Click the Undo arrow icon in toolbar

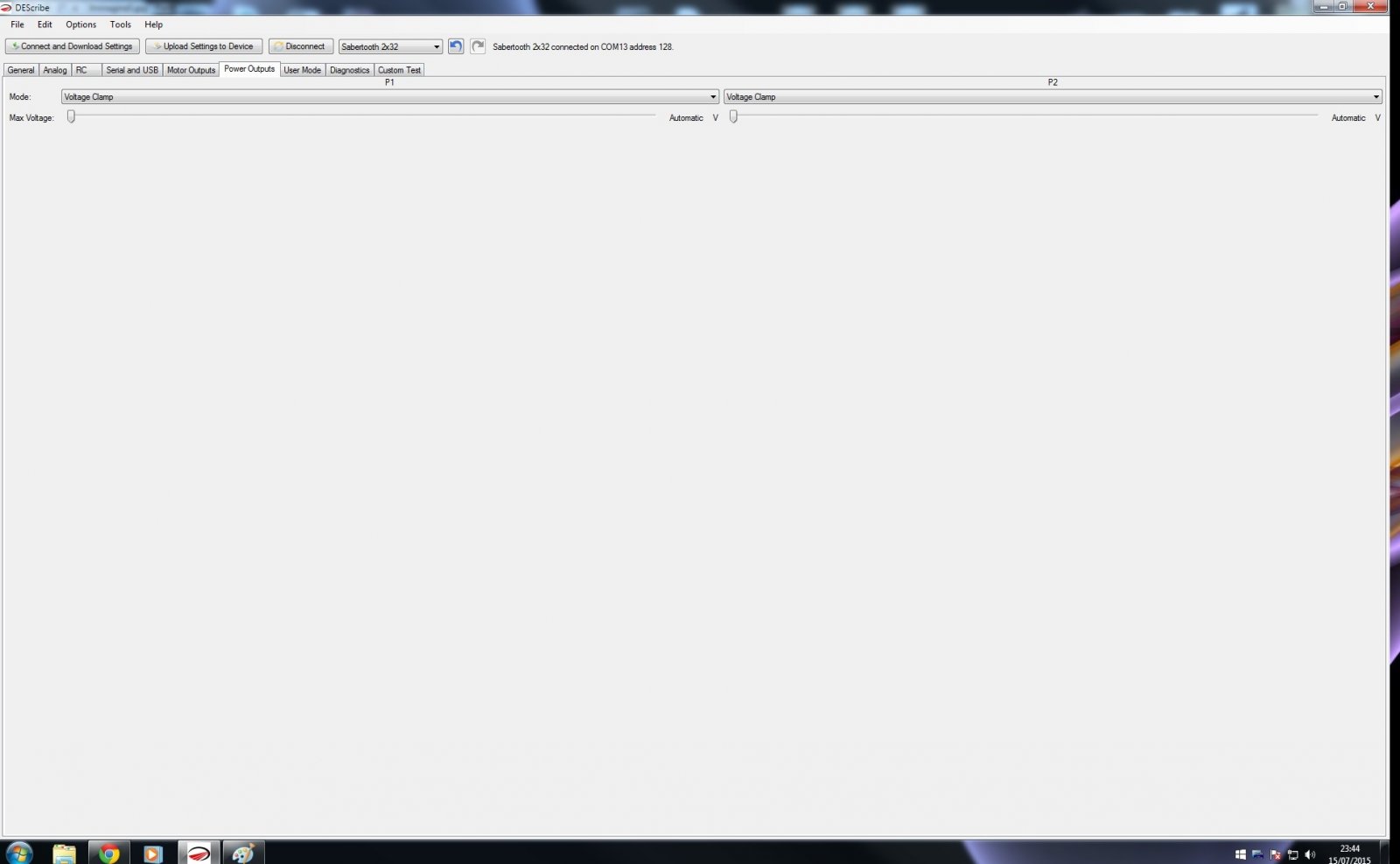(x=456, y=46)
